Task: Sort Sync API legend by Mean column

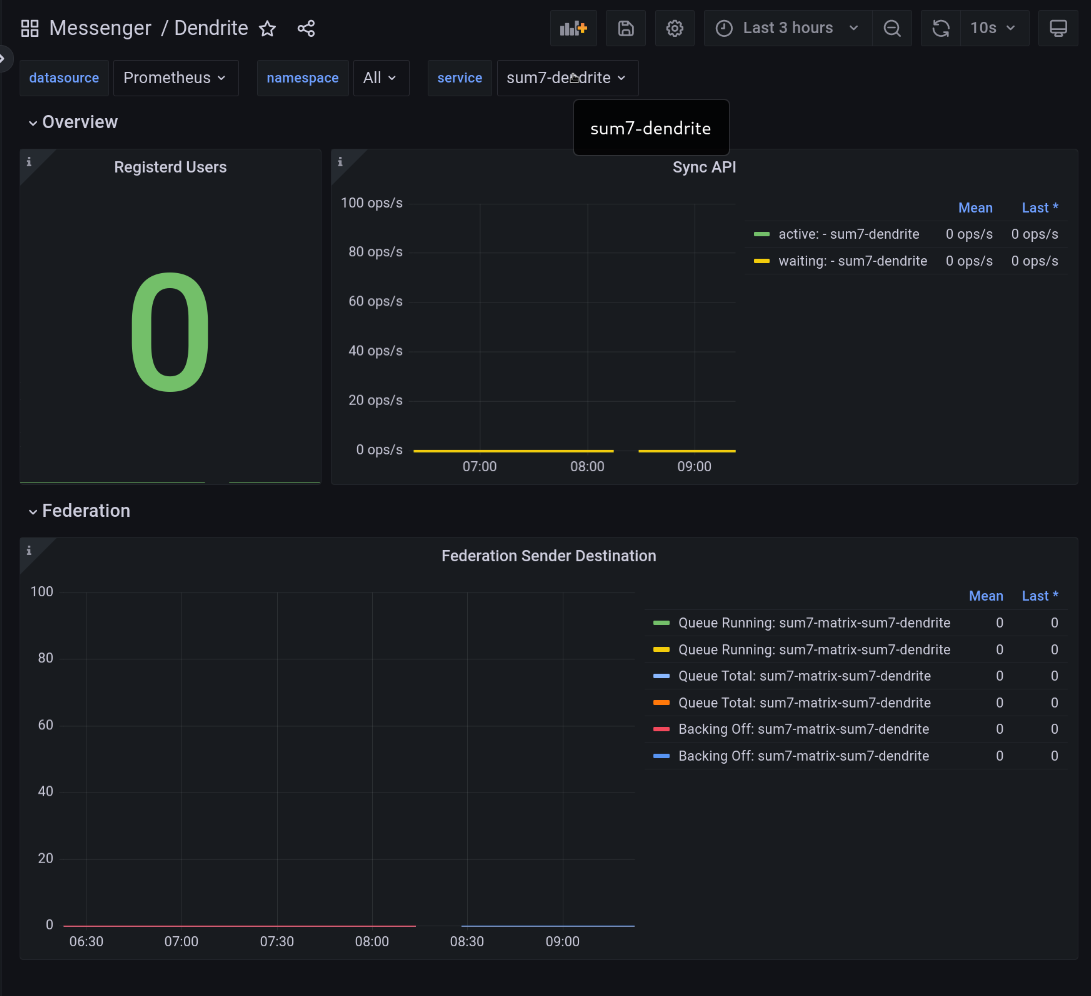Action: click(975, 207)
